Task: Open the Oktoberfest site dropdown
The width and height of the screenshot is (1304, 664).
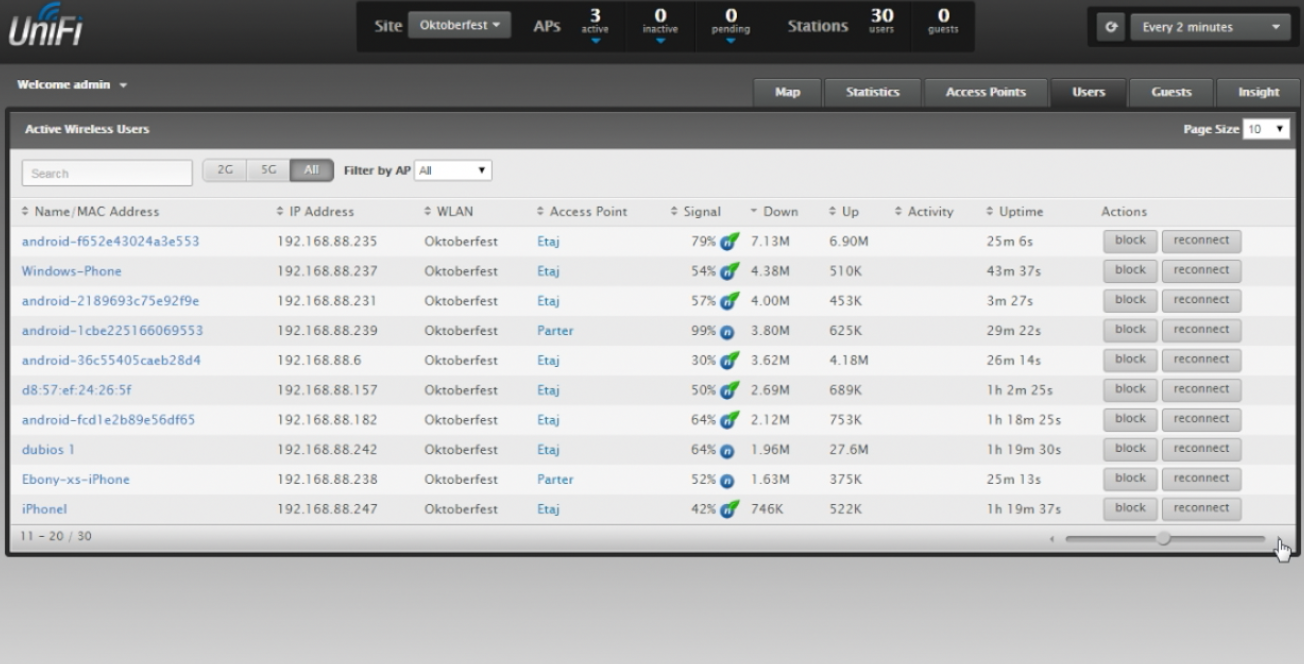Action: coord(459,25)
